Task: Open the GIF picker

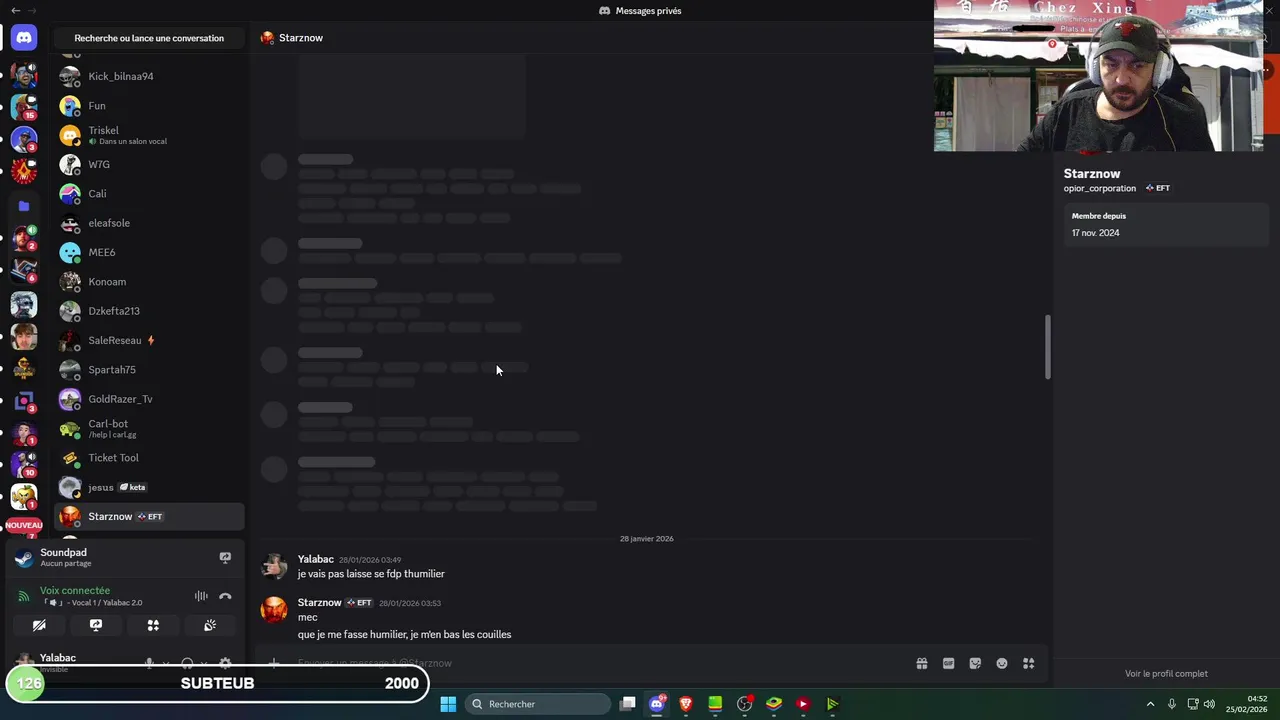Action: click(948, 663)
